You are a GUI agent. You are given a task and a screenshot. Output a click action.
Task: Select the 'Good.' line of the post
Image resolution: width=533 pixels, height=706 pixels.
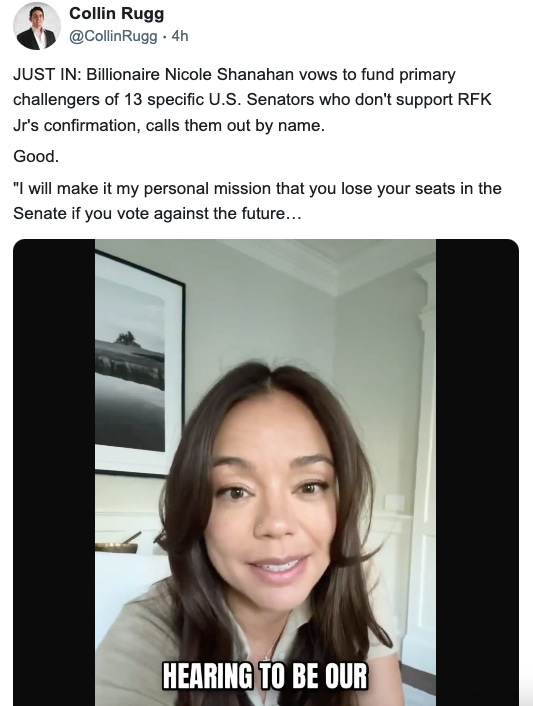(x=36, y=156)
